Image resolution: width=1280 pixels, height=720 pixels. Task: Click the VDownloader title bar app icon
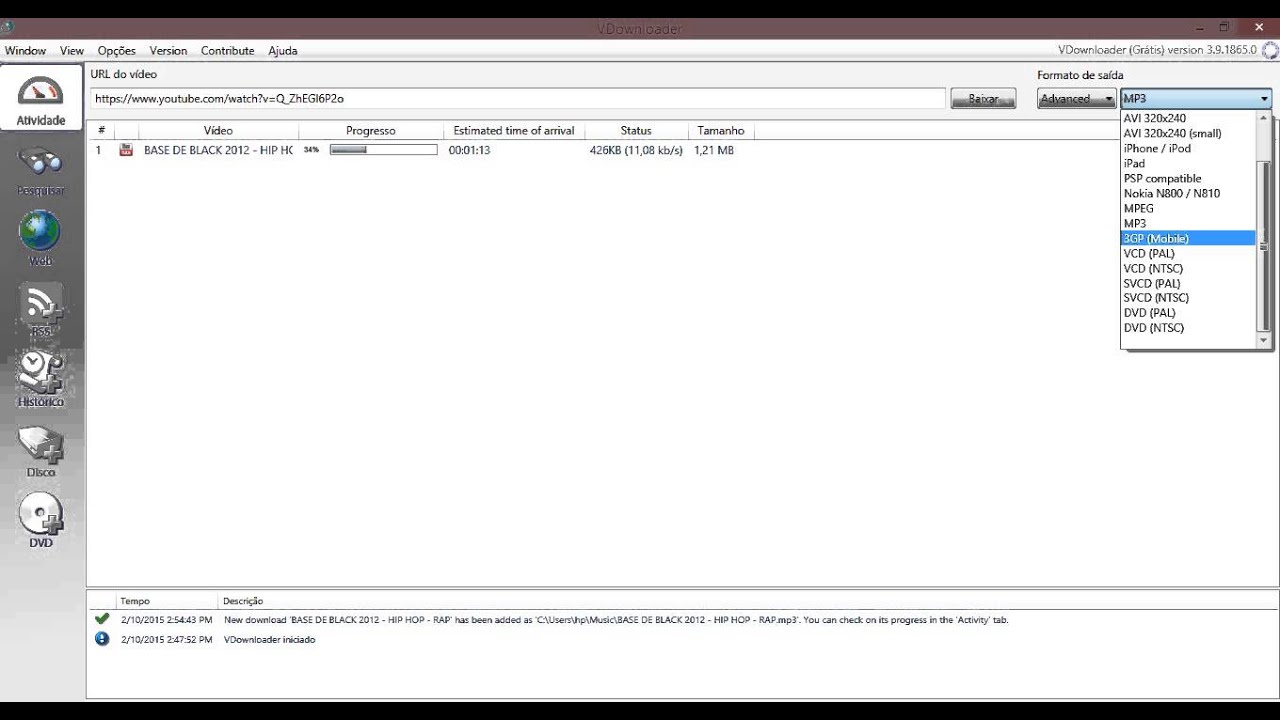click(7, 27)
